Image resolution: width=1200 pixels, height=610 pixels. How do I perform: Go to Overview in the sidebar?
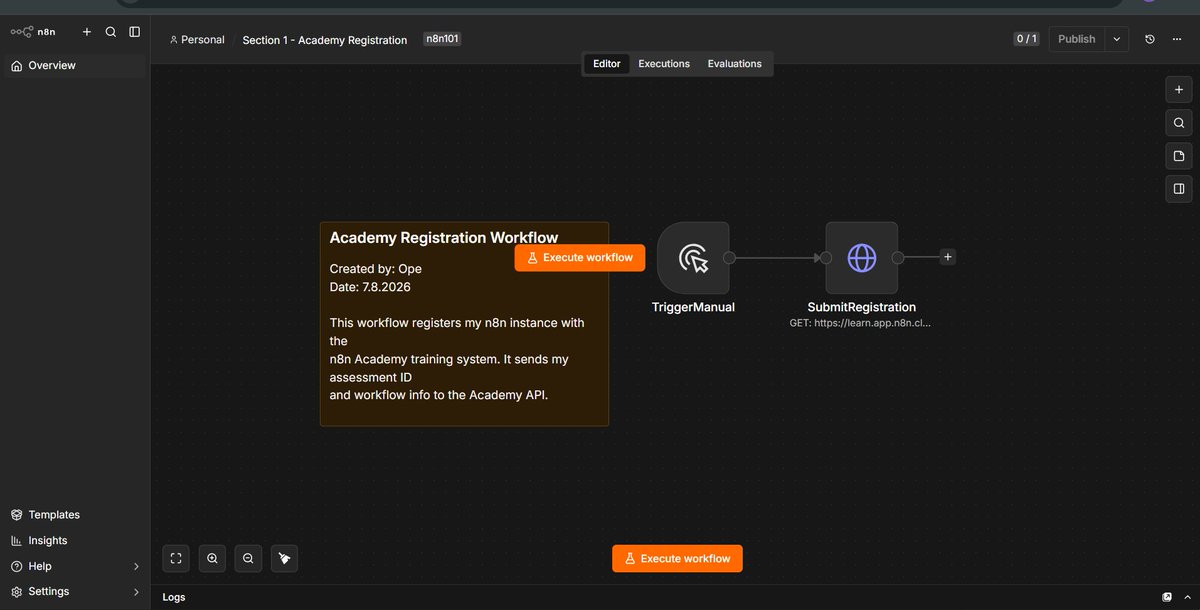pos(75,65)
